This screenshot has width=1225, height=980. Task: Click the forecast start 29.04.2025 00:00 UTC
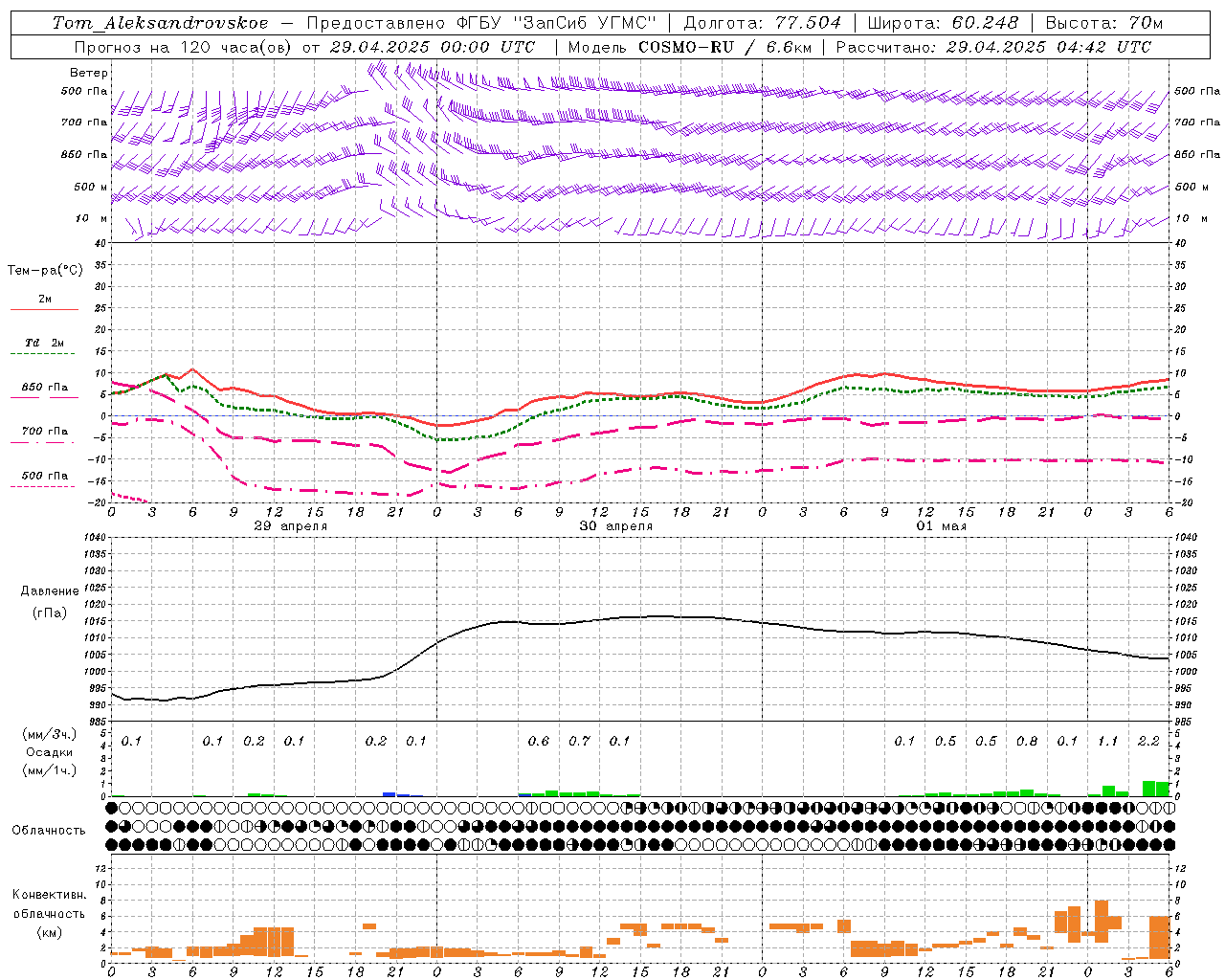pyautogui.click(x=433, y=47)
